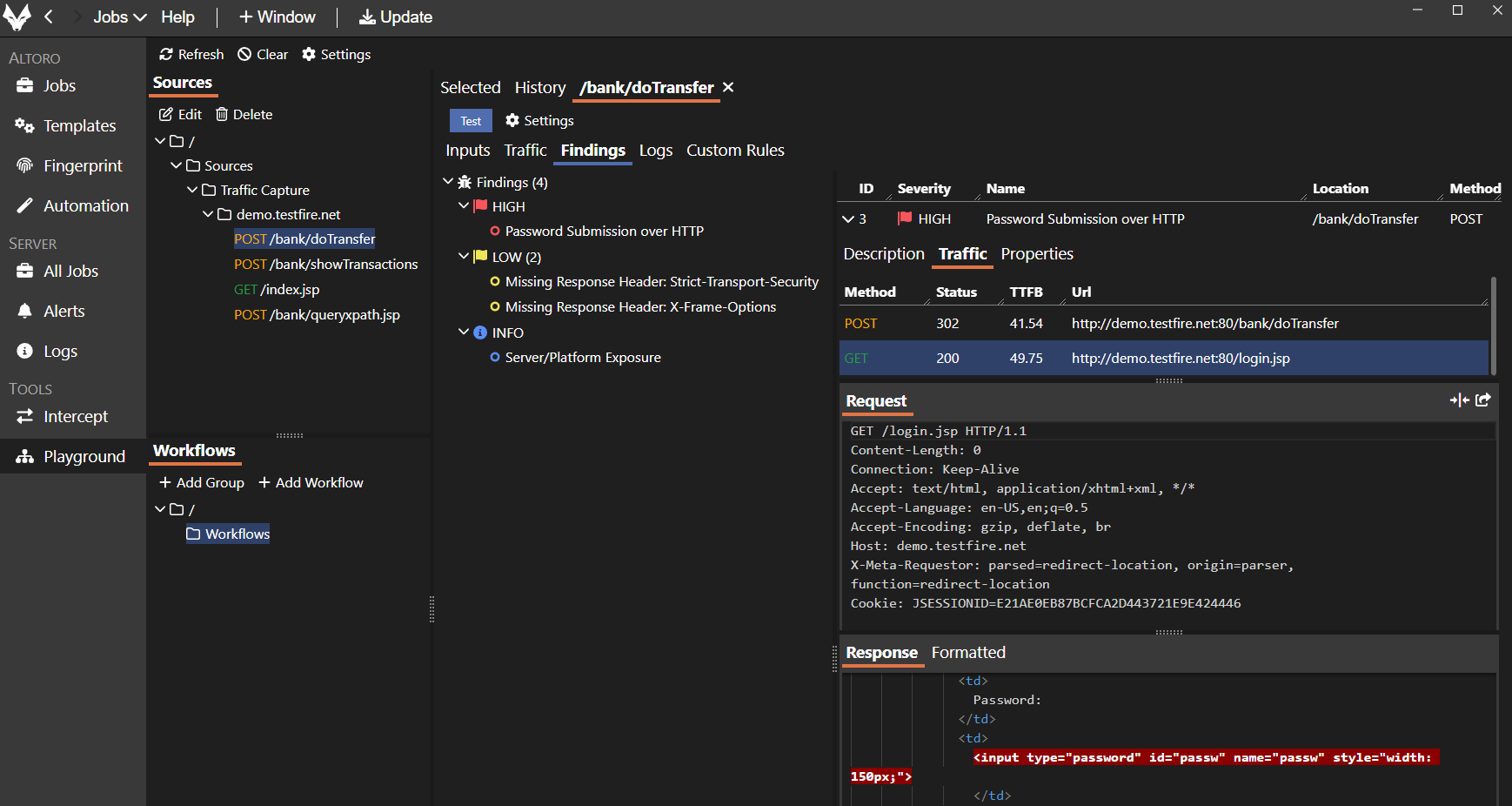Open a new Window
Viewport: 1512px width, 806px height.
click(277, 17)
